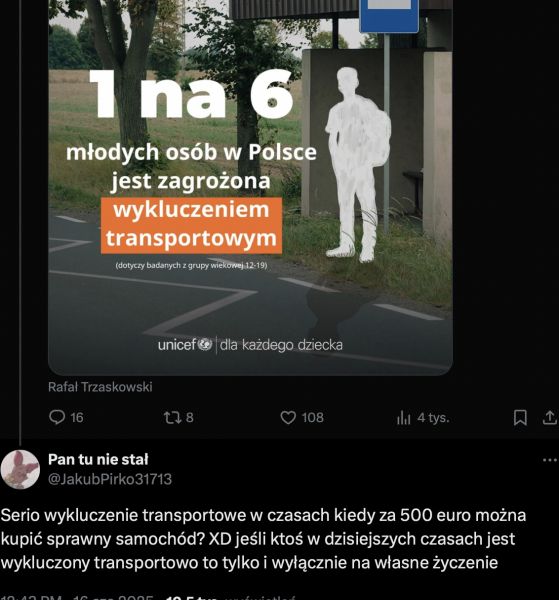
Task: Like the post with the heart icon
Action: click(x=288, y=417)
